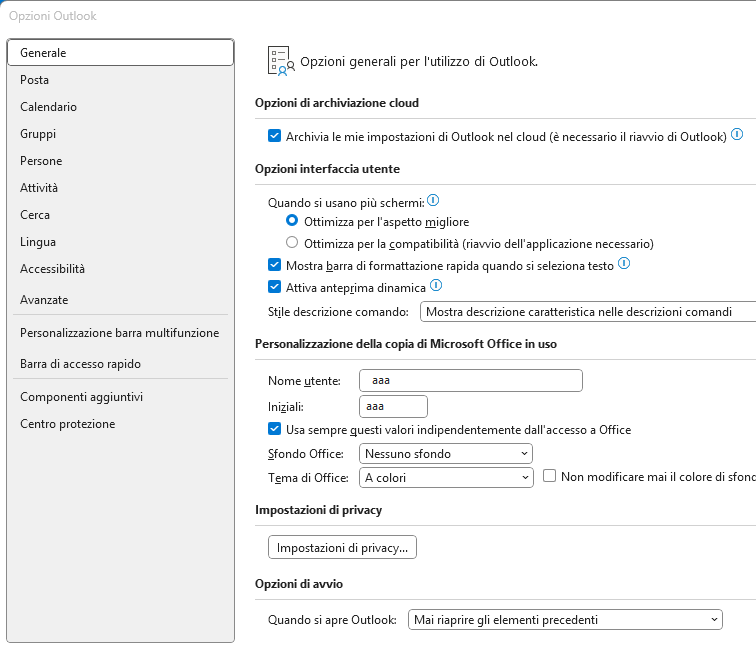
Task: Toggle 'Mostra barra di formattazione rapida' checkbox
Action: [x=274, y=265]
